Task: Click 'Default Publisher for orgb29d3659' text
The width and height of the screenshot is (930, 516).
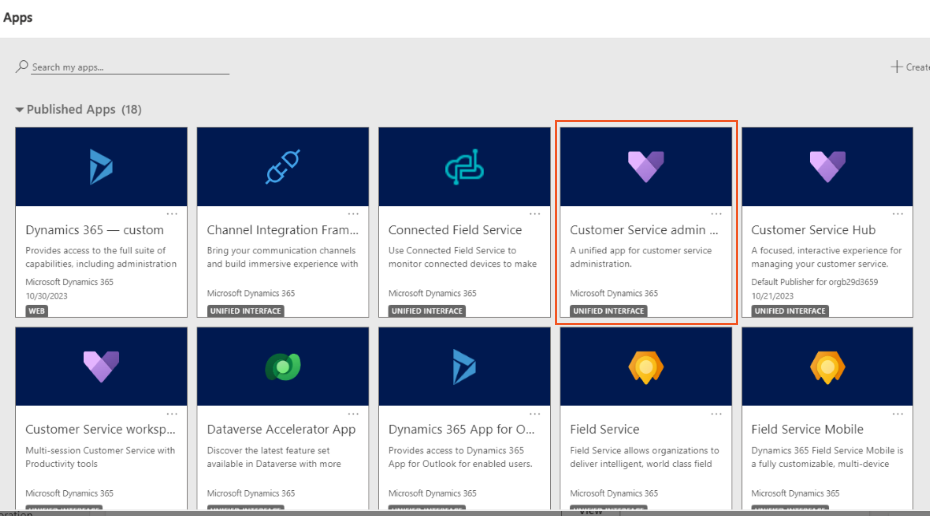Action: point(814,282)
